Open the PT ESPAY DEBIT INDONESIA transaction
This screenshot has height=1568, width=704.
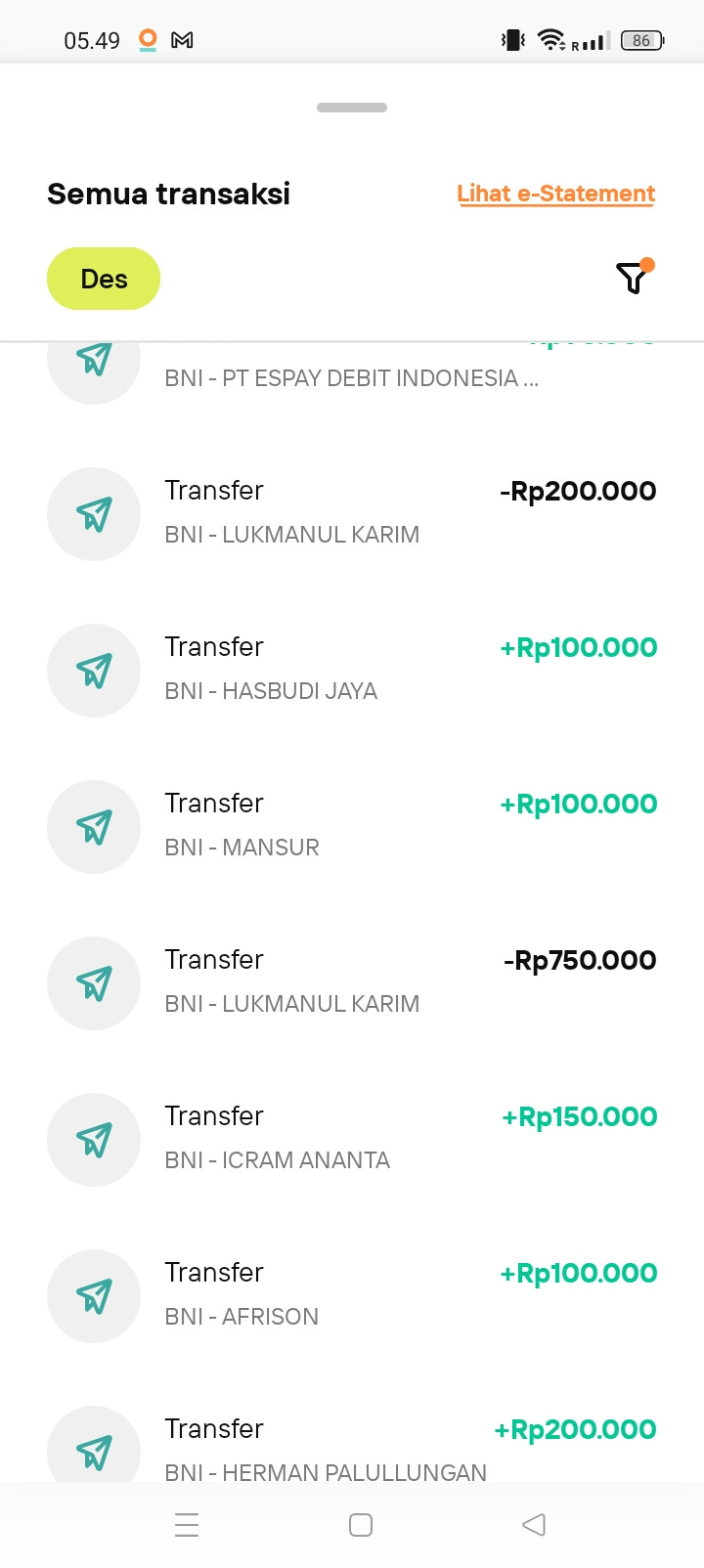(352, 373)
